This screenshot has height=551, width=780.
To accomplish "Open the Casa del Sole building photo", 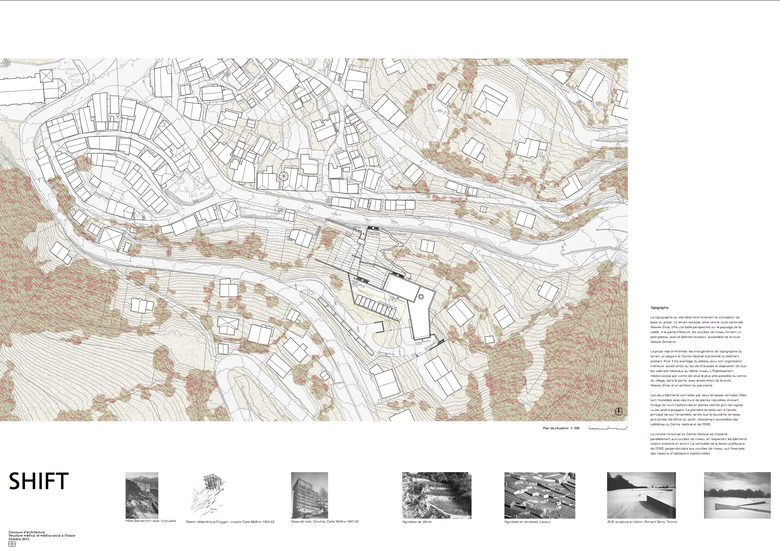I will tap(312, 495).
